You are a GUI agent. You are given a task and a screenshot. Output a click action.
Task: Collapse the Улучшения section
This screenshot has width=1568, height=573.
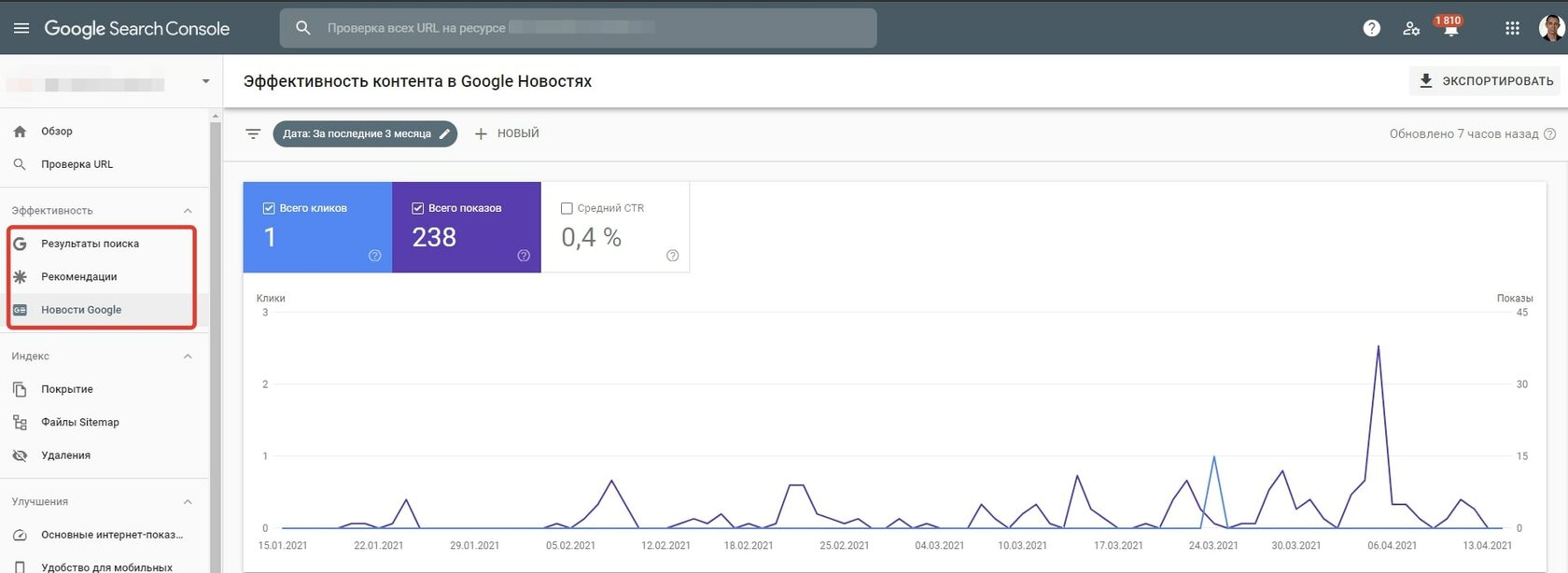pos(188,502)
